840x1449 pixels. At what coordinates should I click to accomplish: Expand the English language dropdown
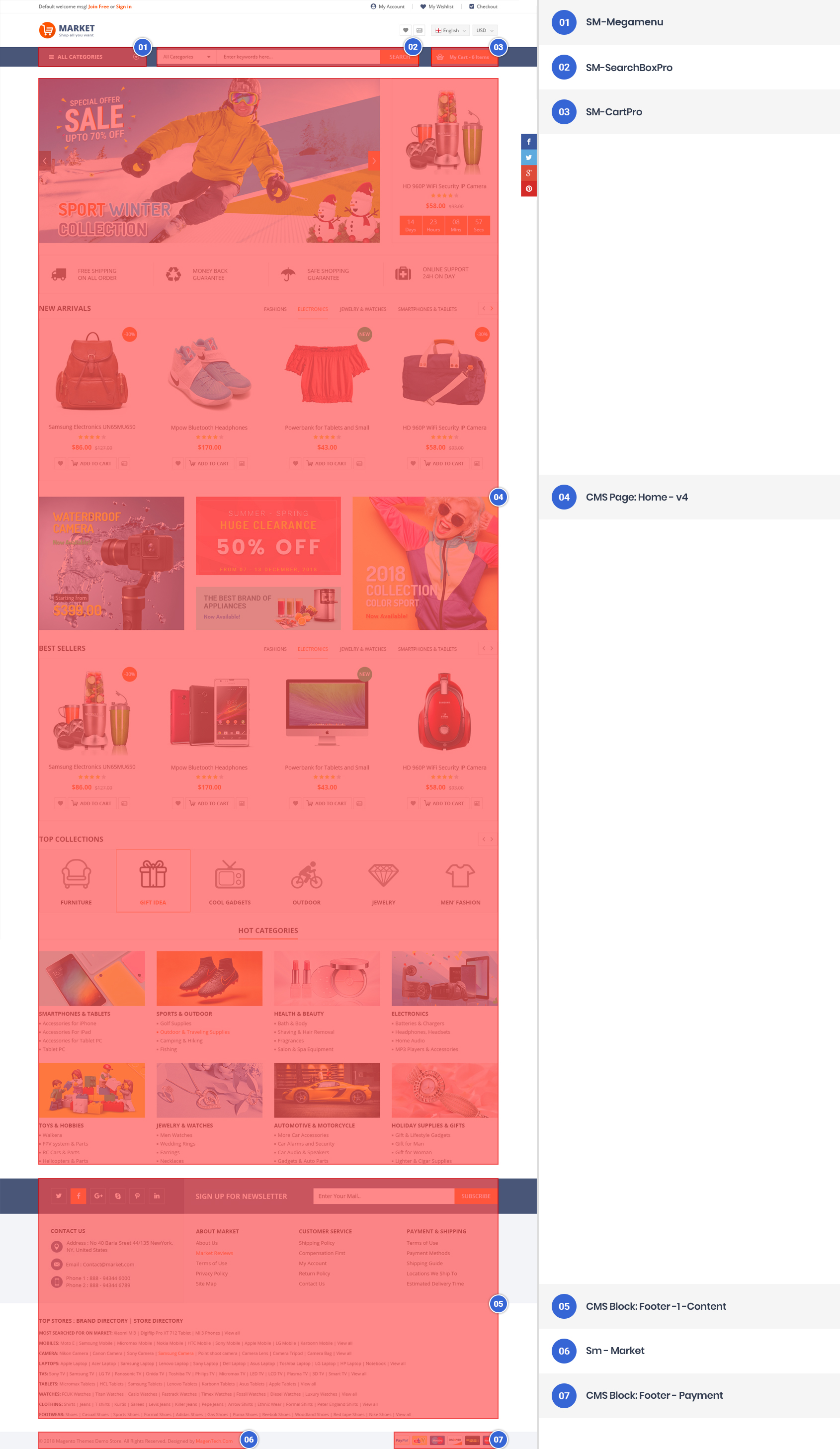[x=450, y=30]
